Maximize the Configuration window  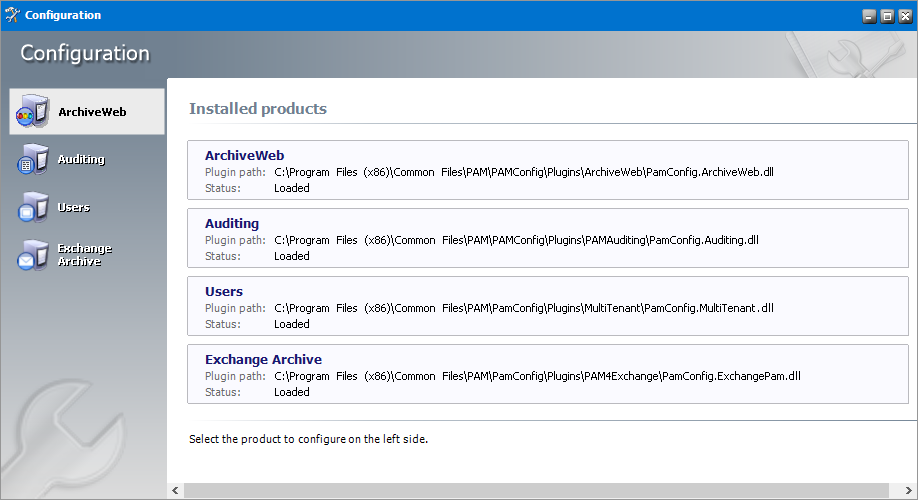[886, 16]
